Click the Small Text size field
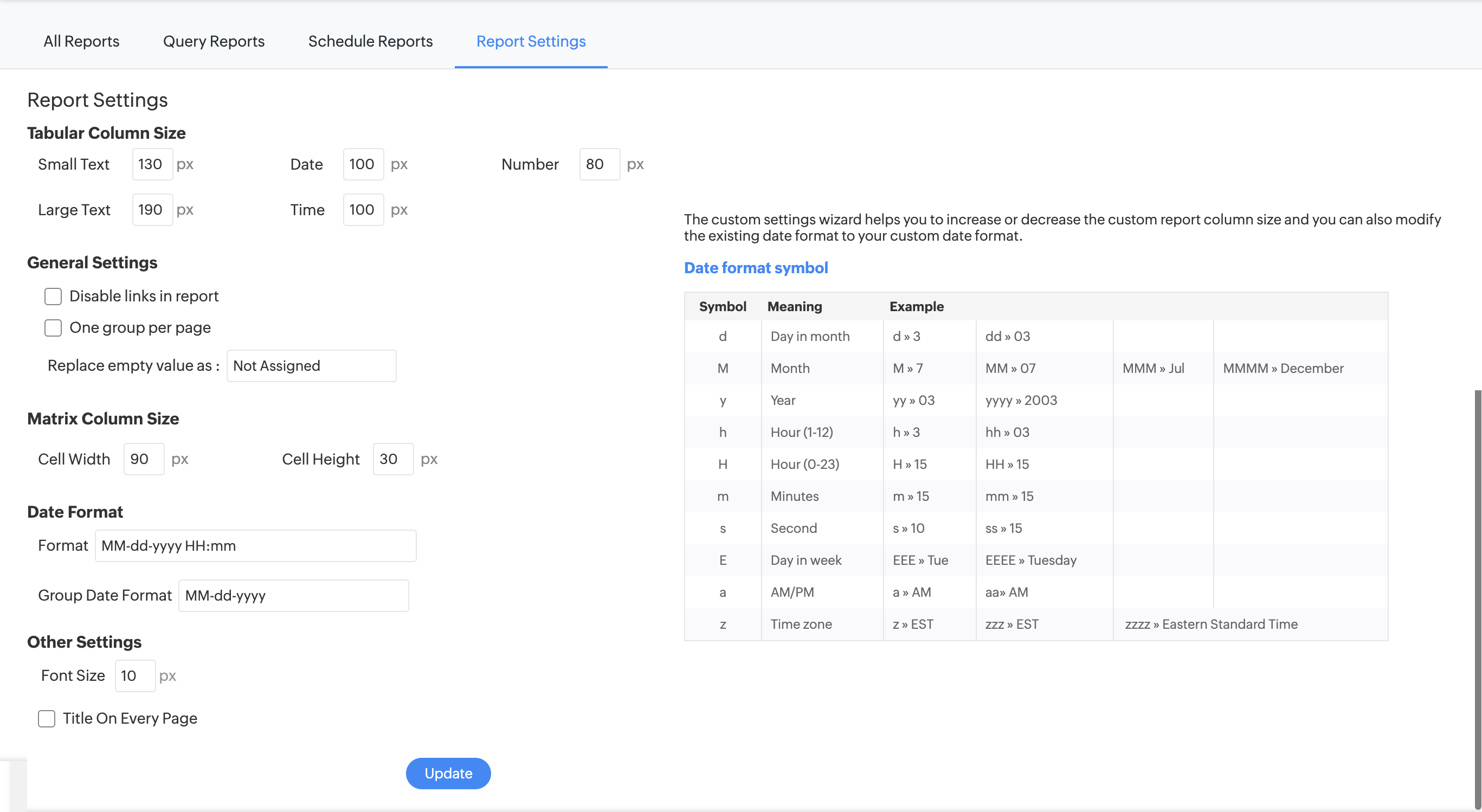This screenshot has width=1482, height=812. [x=152, y=165]
